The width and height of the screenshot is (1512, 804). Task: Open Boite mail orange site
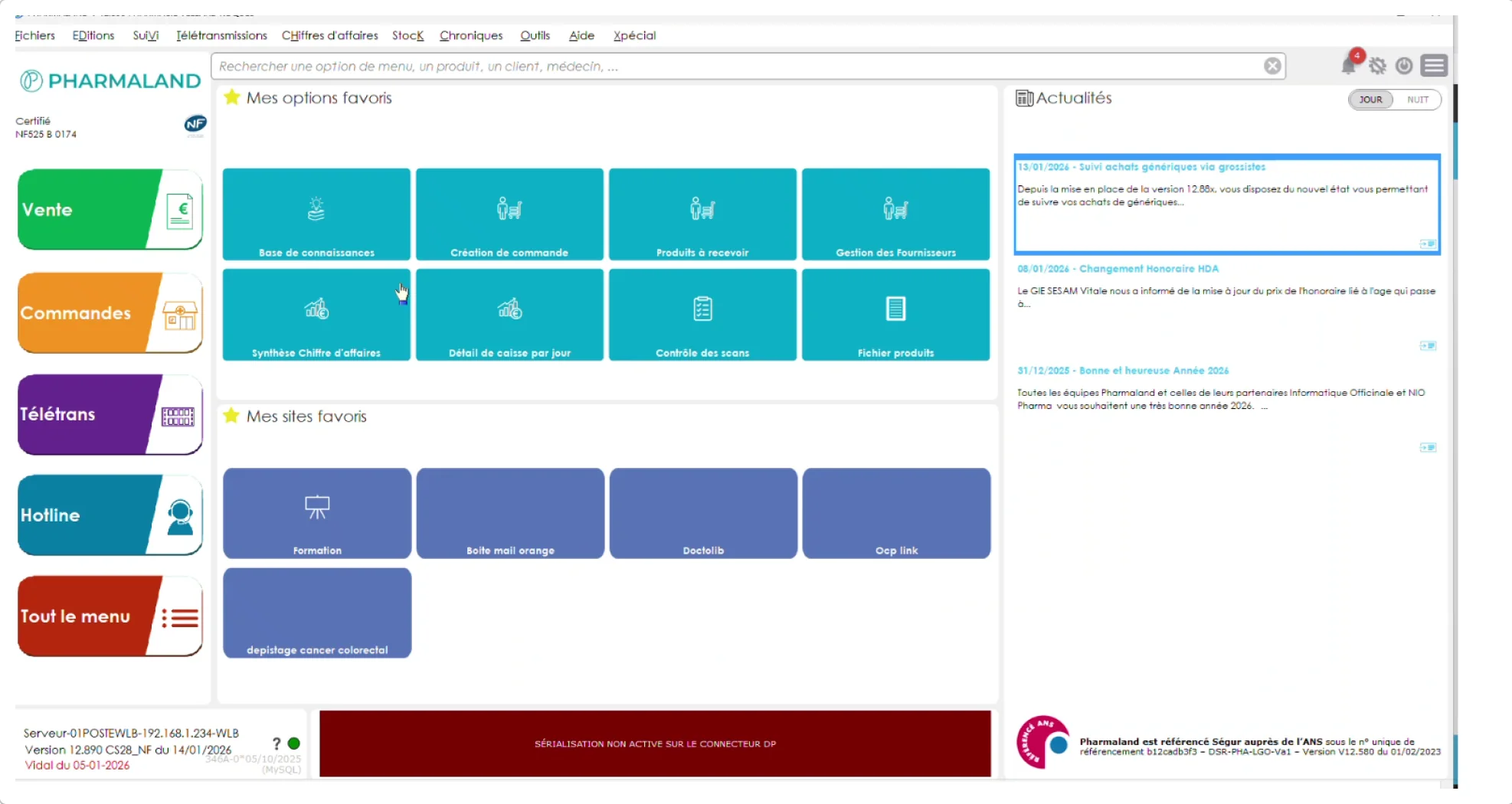coord(510,513)
